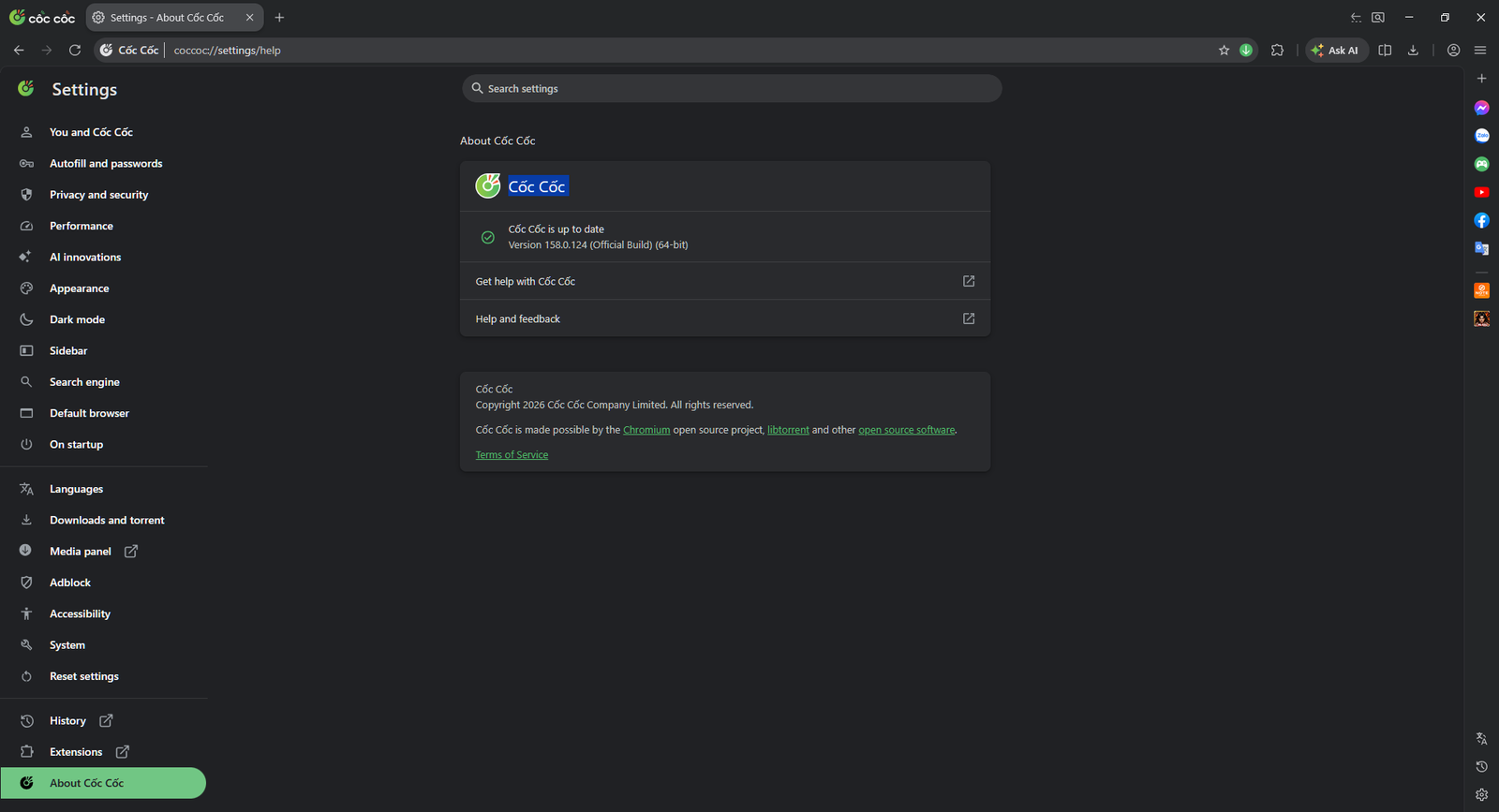Reload the current page

(x=75, y=51)
